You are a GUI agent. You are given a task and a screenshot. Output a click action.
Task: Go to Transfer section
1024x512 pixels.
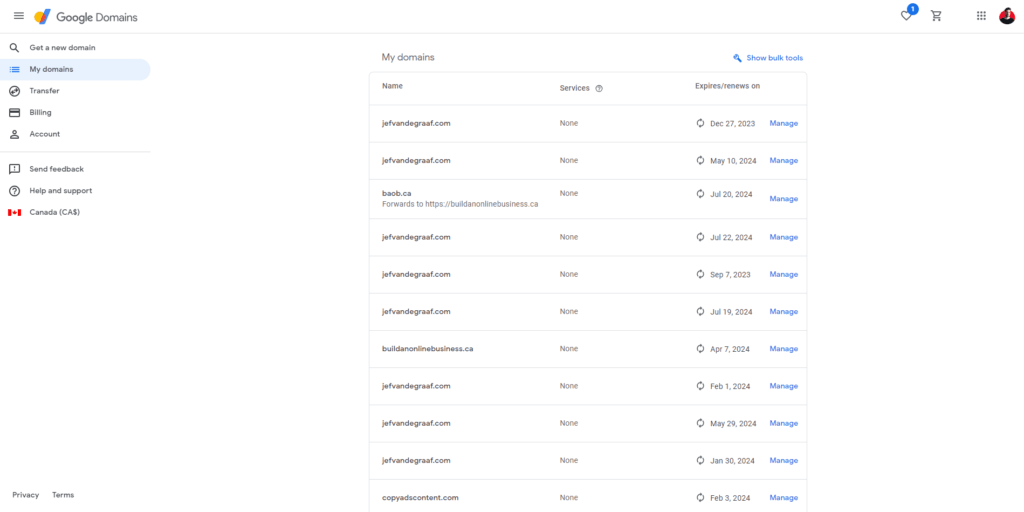coord(75,91)
